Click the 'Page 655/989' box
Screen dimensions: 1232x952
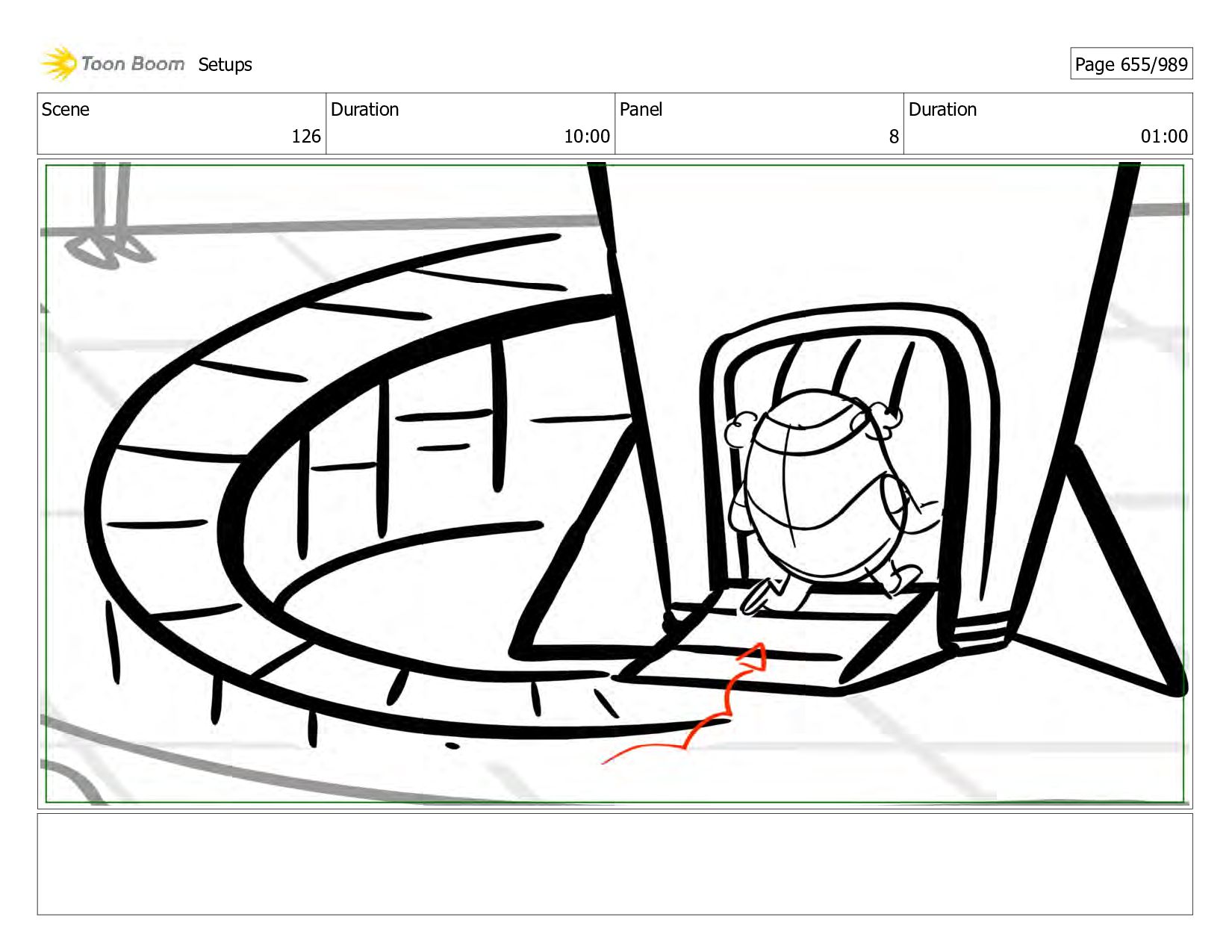[x=1131, y=64]
